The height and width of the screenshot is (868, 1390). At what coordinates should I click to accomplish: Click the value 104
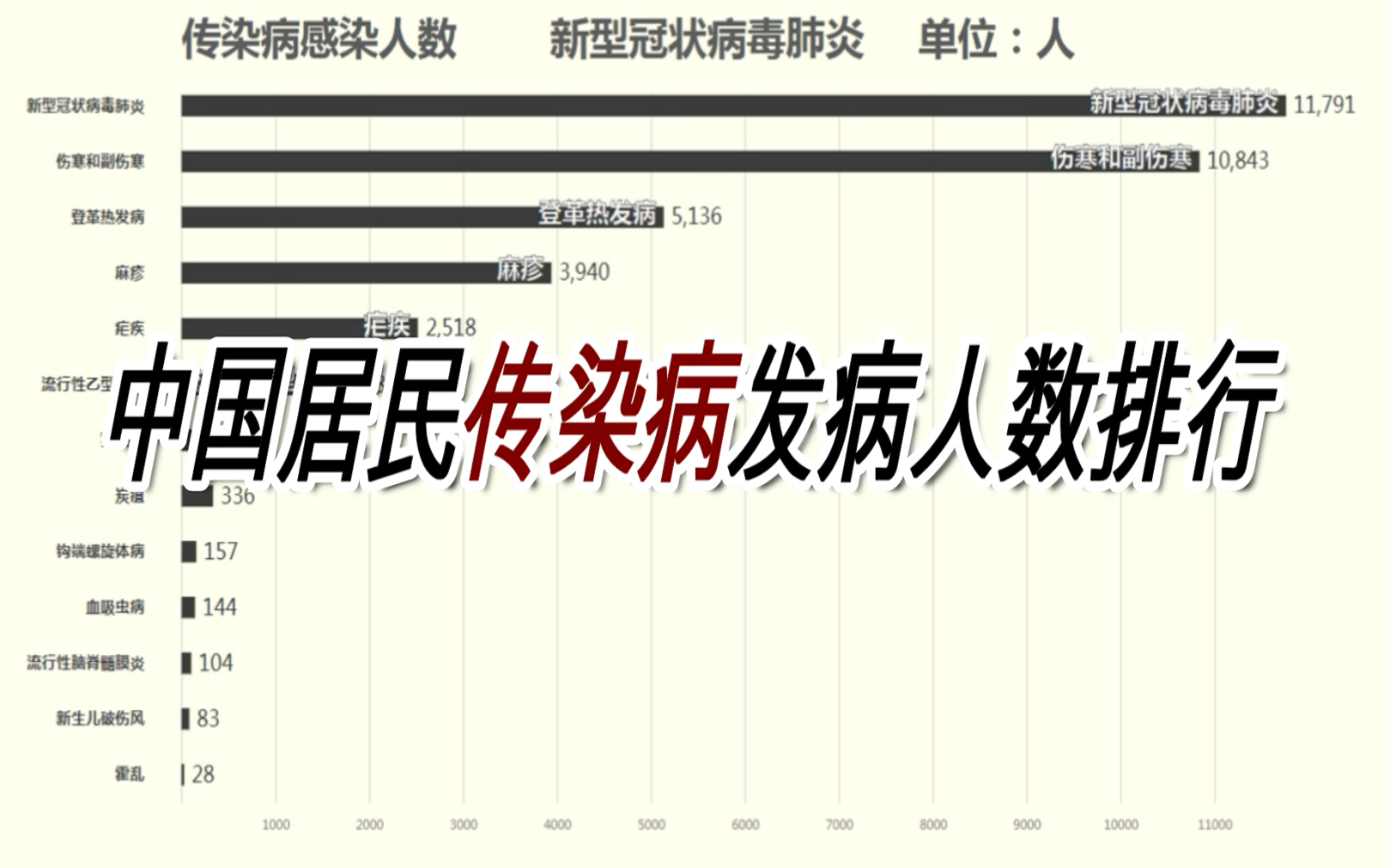click(x=215, y=663)
